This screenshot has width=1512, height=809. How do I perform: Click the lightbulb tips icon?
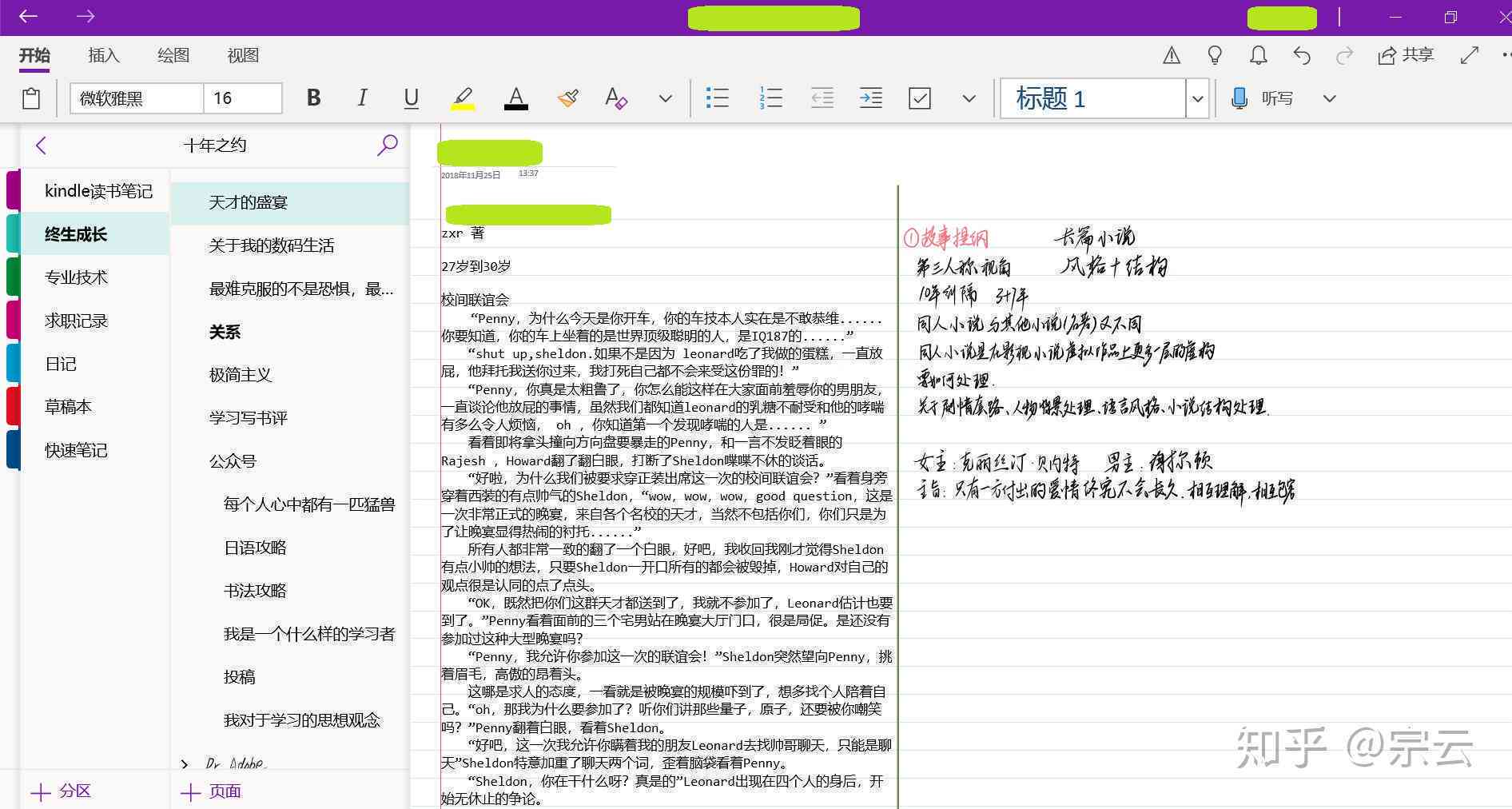coord(1215,55)
